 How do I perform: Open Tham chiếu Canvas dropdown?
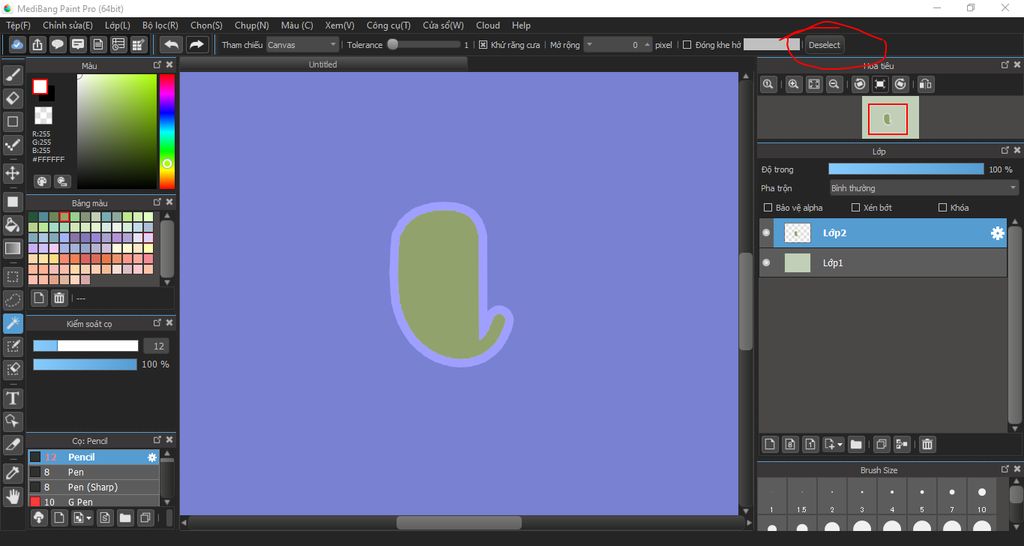click(x=302, y=45)
